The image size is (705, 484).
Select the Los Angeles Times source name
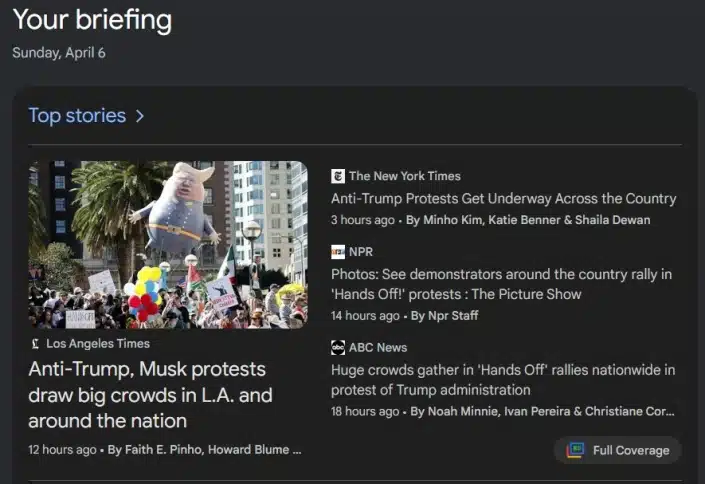pyautogui.click(x=98, y=344)
